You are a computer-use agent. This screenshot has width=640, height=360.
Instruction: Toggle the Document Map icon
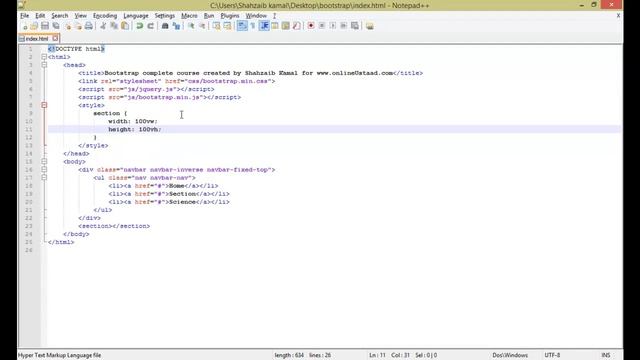pos(286,26)
